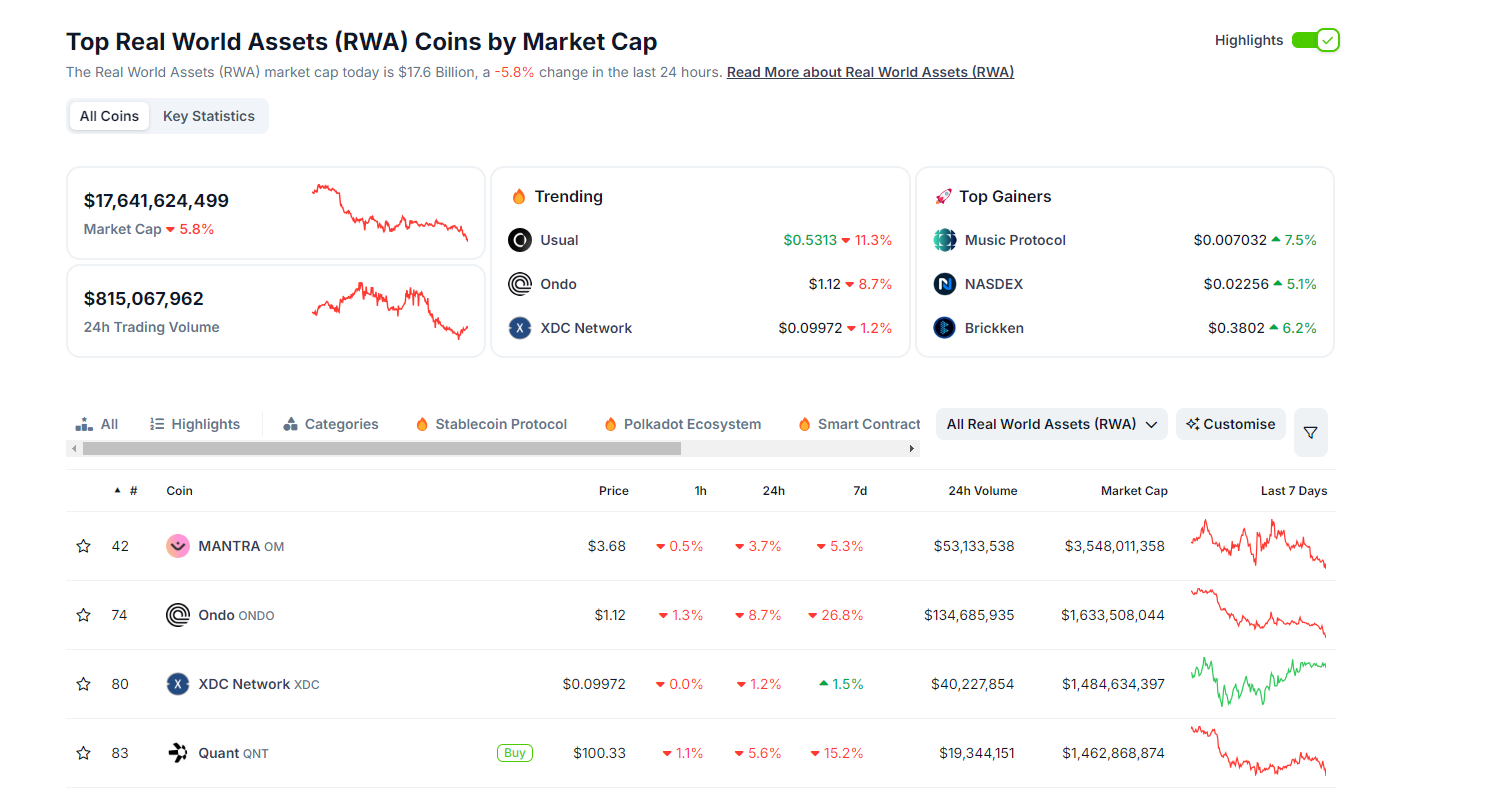The image size is (1491, 793).
Task: Star MANTRA as a favorite coin
Action: (x=84, y=546)
